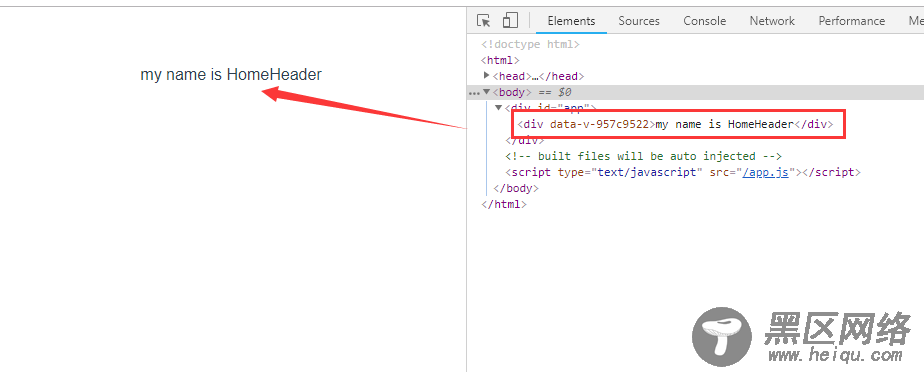Screen dimensions: 924x372
Task: Switch to the Network tab
Action: click(772, 21)
